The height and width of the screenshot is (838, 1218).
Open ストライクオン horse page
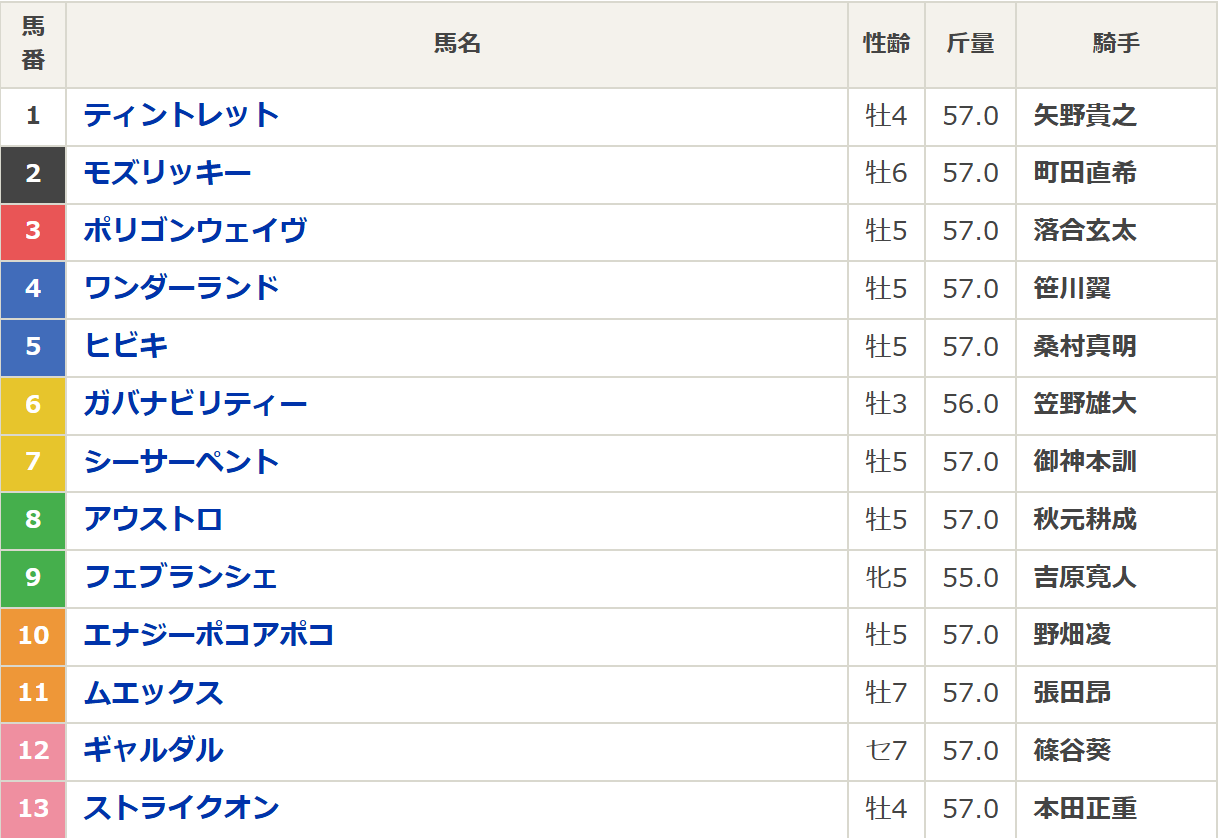[x=181, y=808]
